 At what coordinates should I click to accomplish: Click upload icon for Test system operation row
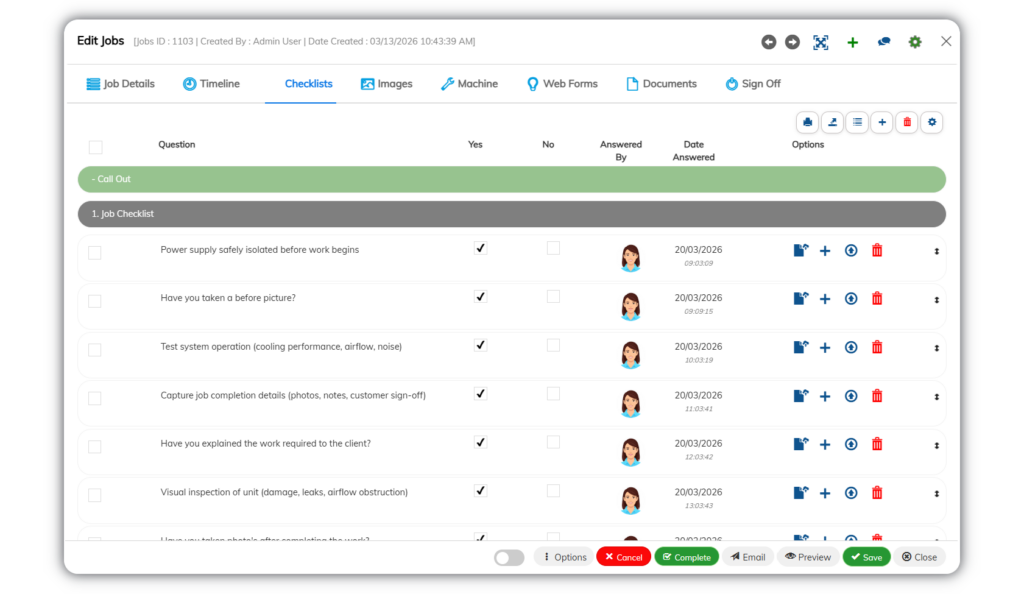851,347
